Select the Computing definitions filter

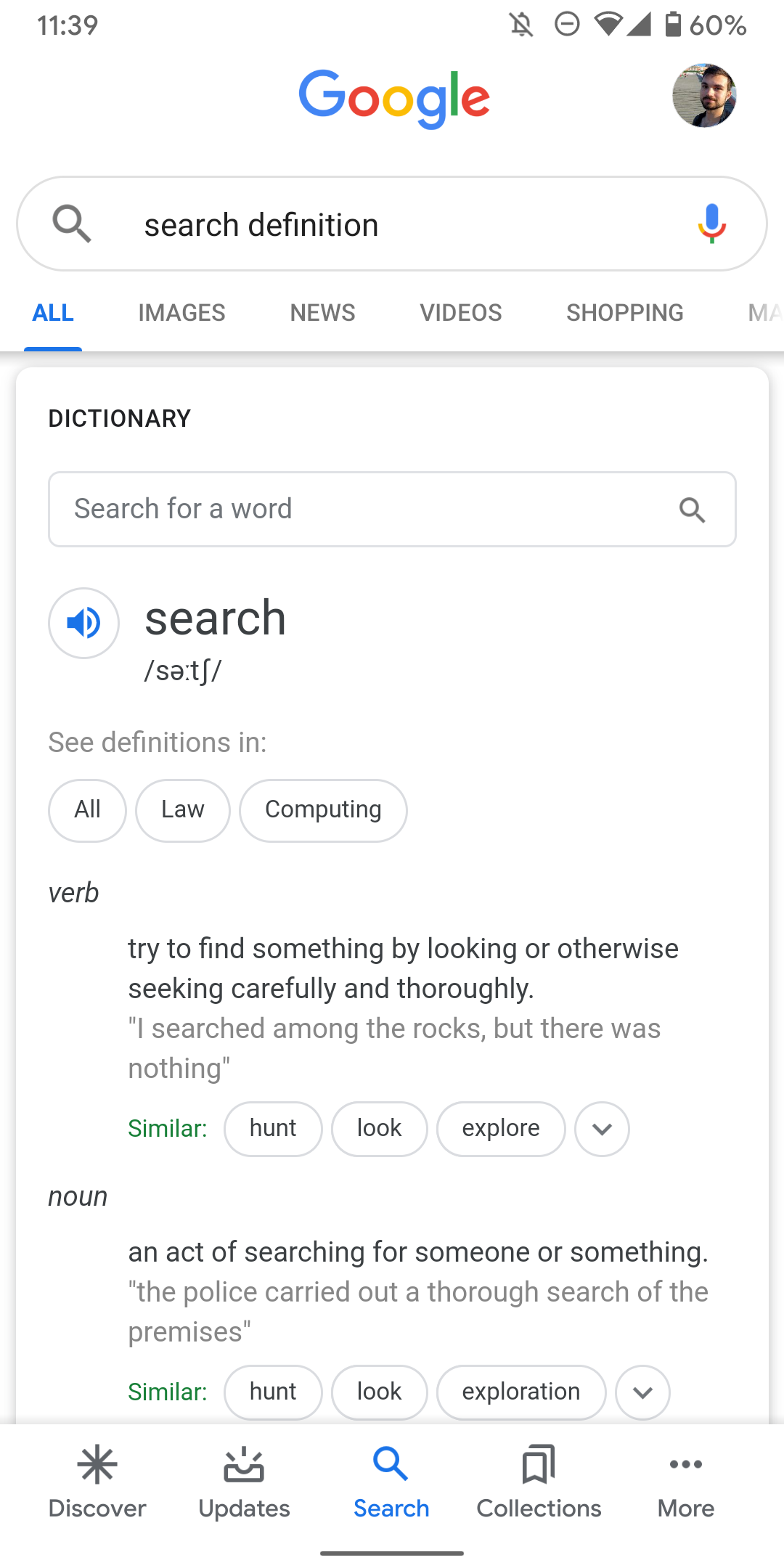point(323,810)
